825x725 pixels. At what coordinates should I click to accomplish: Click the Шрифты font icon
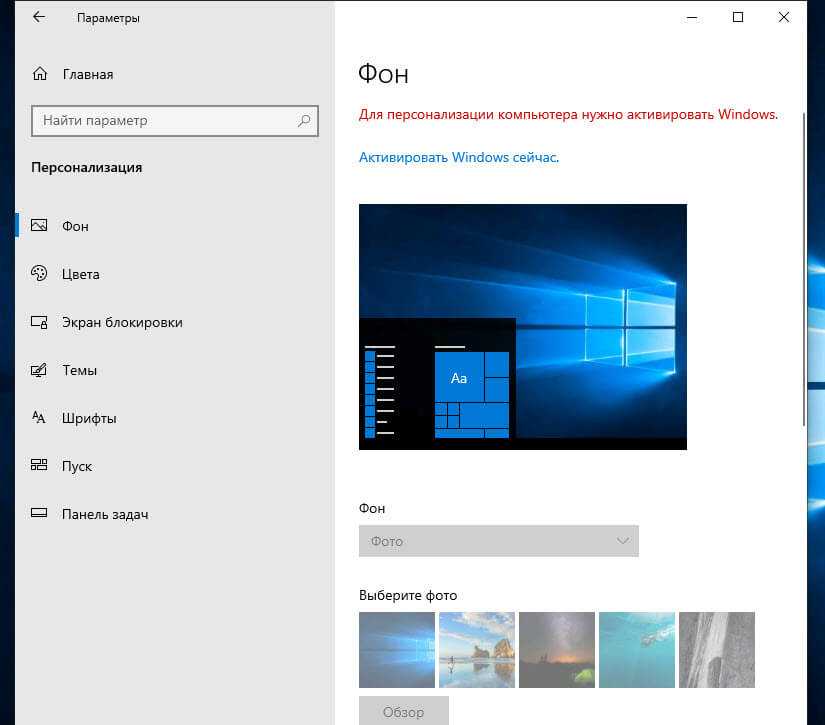(40, 418)
